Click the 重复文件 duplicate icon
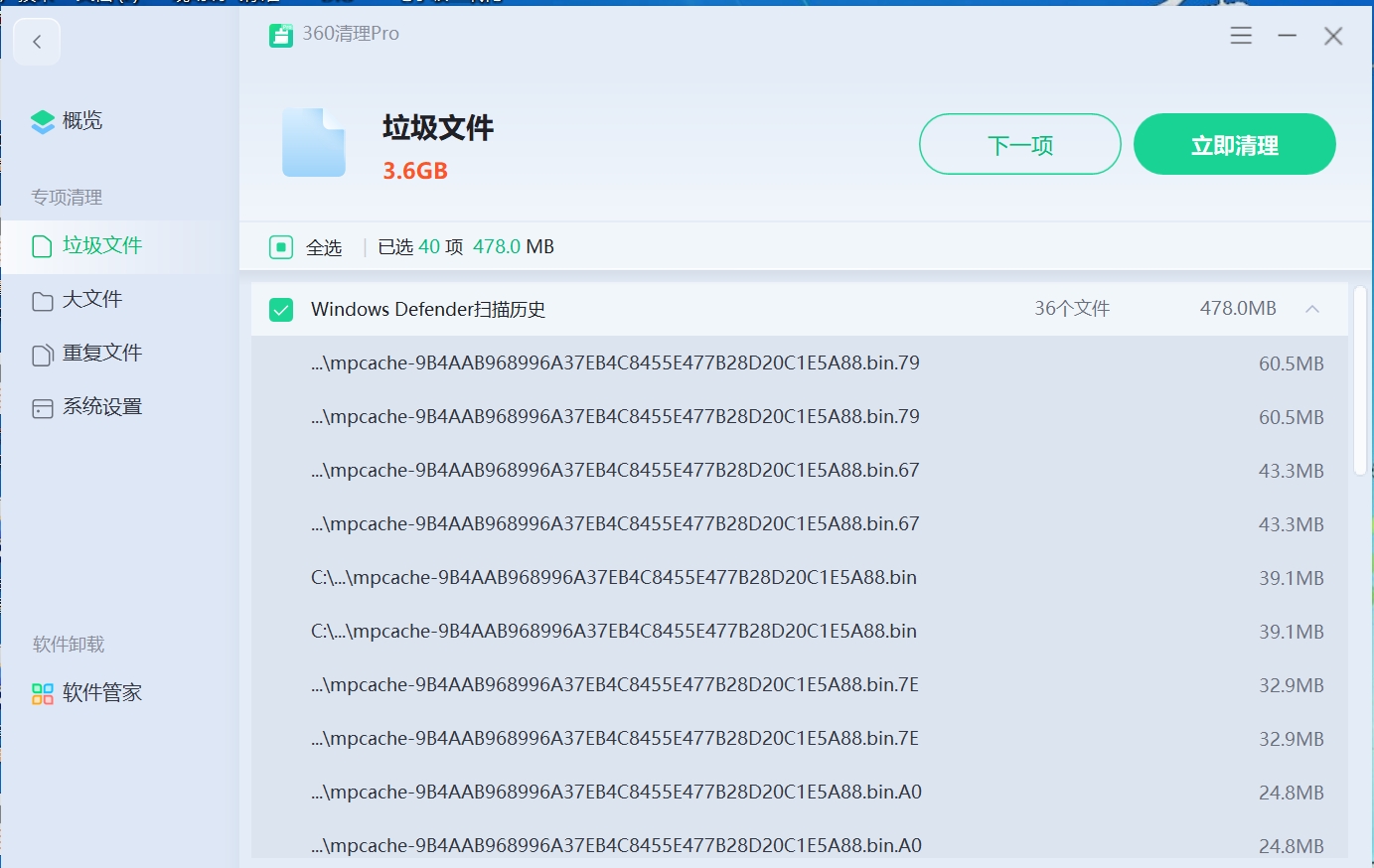1374x868 pixels. tap(42, 355)
